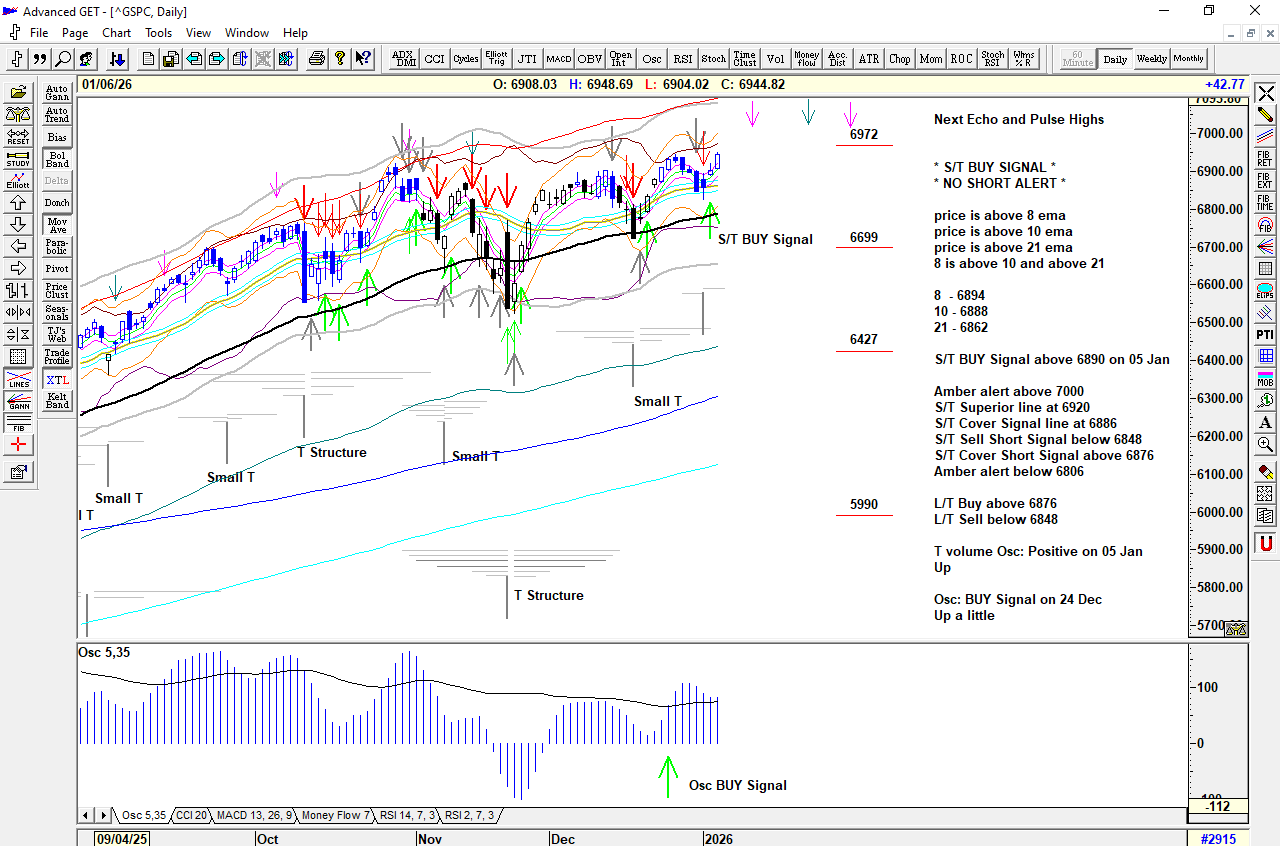Viewport: 1280px width, 846px height.
Task: Click the Stoch RSI indicator button
Action: 992,59
